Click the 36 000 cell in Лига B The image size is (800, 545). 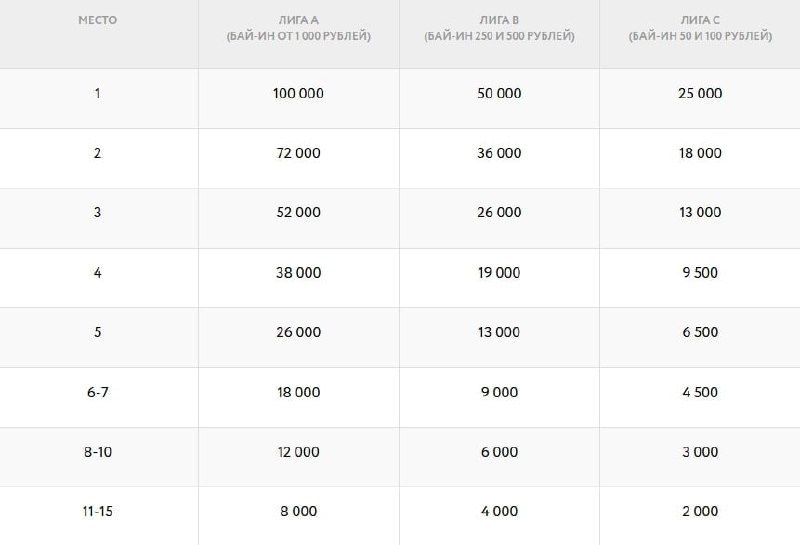pos(499,153)
